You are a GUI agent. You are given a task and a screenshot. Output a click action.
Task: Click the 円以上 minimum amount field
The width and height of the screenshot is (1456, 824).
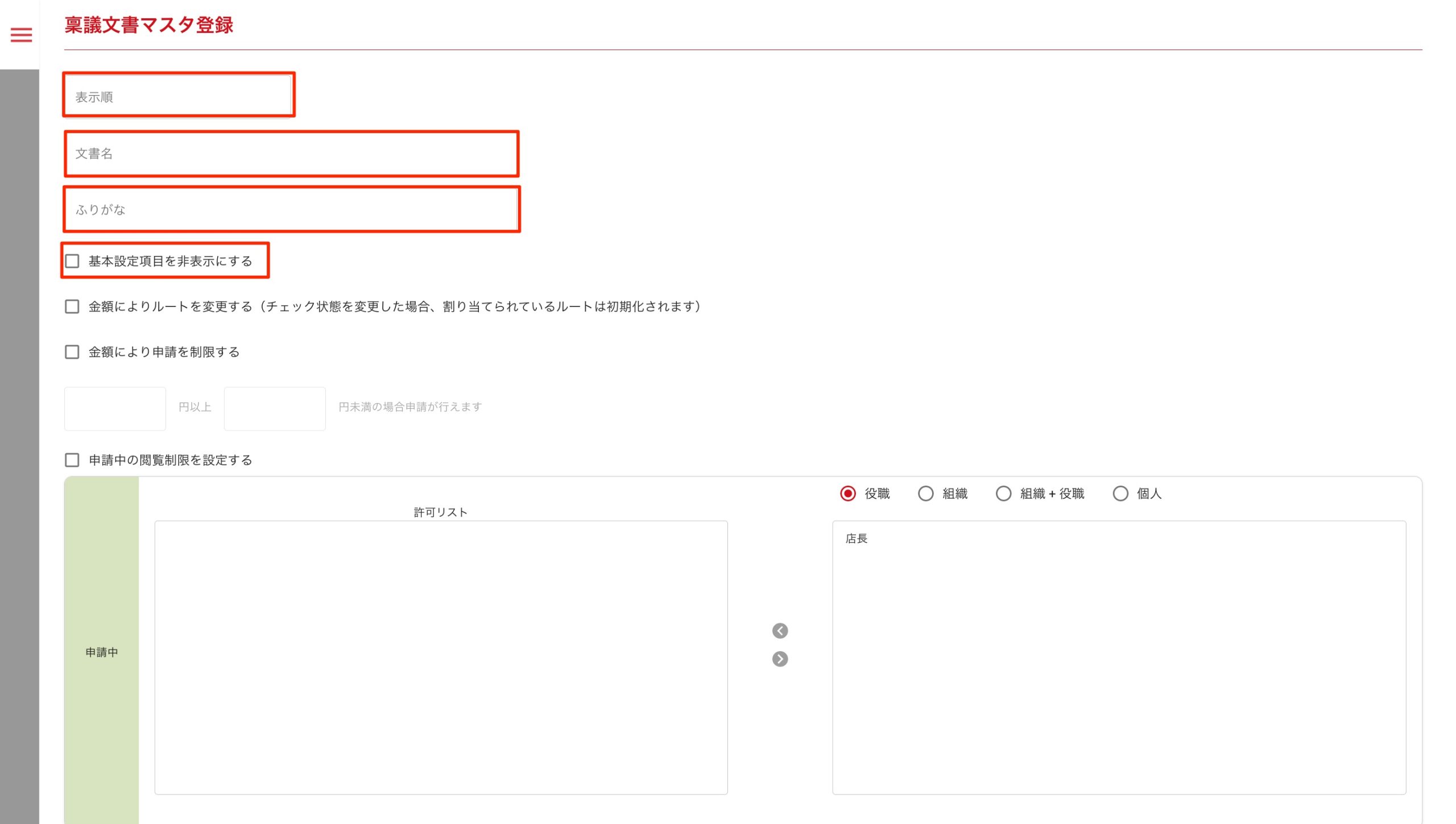[115, 408]
